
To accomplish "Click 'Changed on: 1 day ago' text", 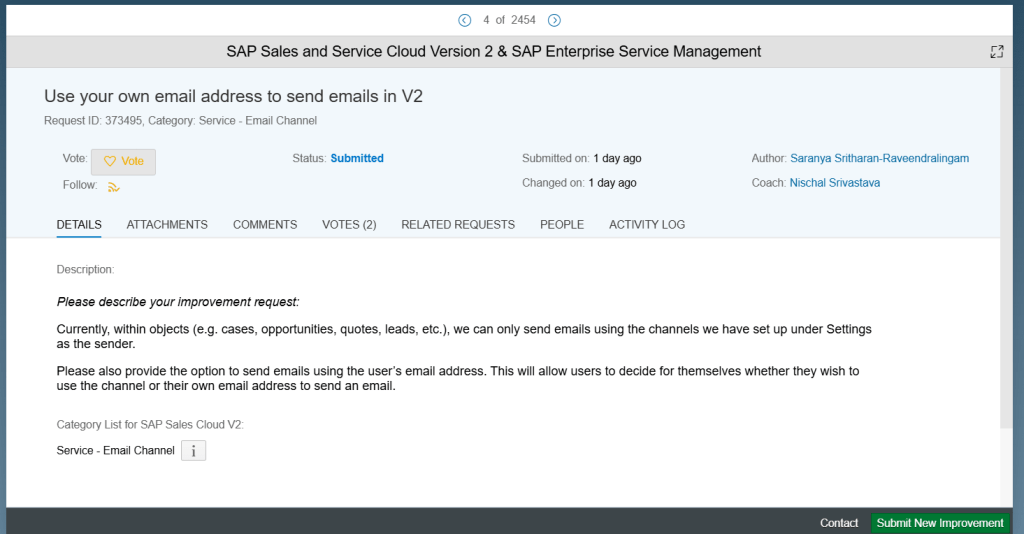I will [x=579, y=183].
